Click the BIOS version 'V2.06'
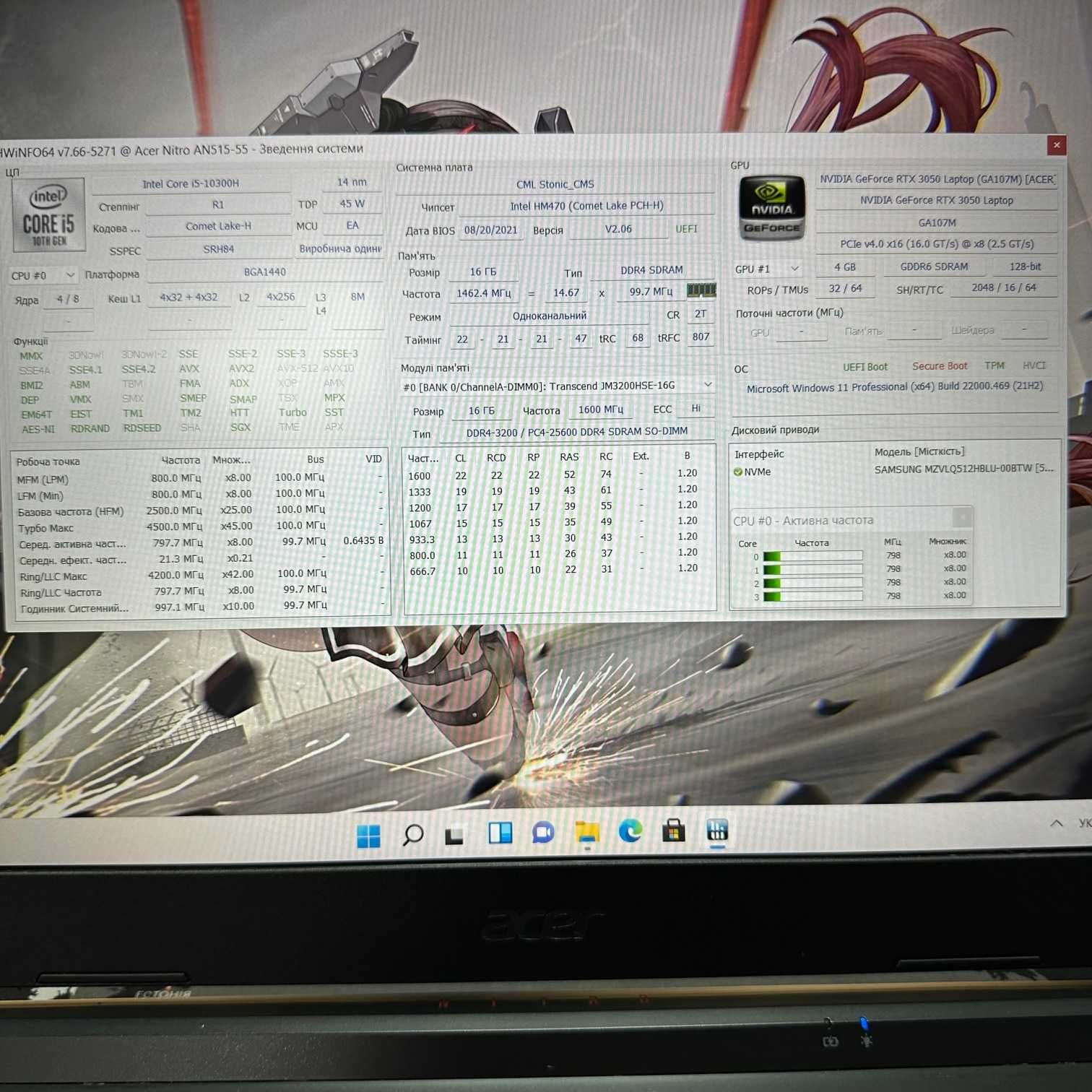 coord(618,229)
